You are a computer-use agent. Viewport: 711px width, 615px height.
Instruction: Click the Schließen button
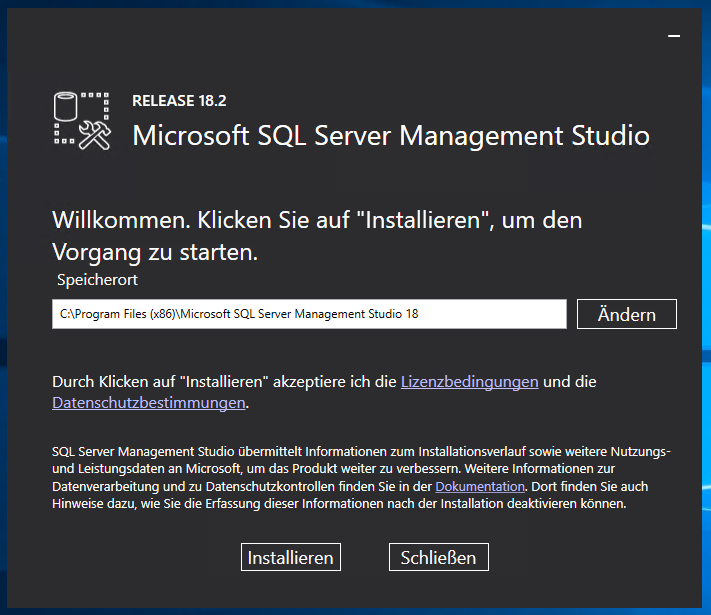click(x=438, y=557)
